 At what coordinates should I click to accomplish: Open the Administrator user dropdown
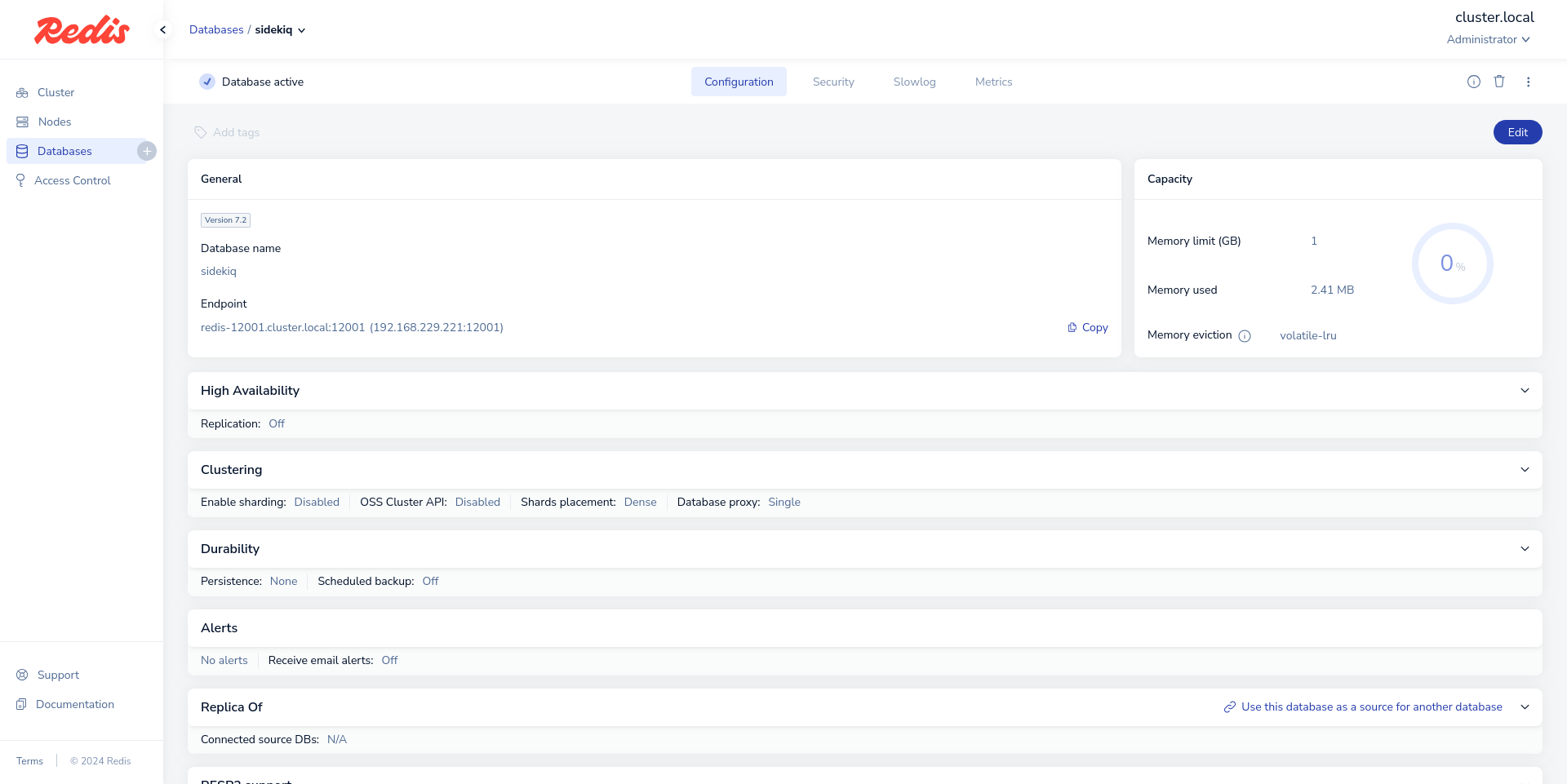pos(1489,40)
